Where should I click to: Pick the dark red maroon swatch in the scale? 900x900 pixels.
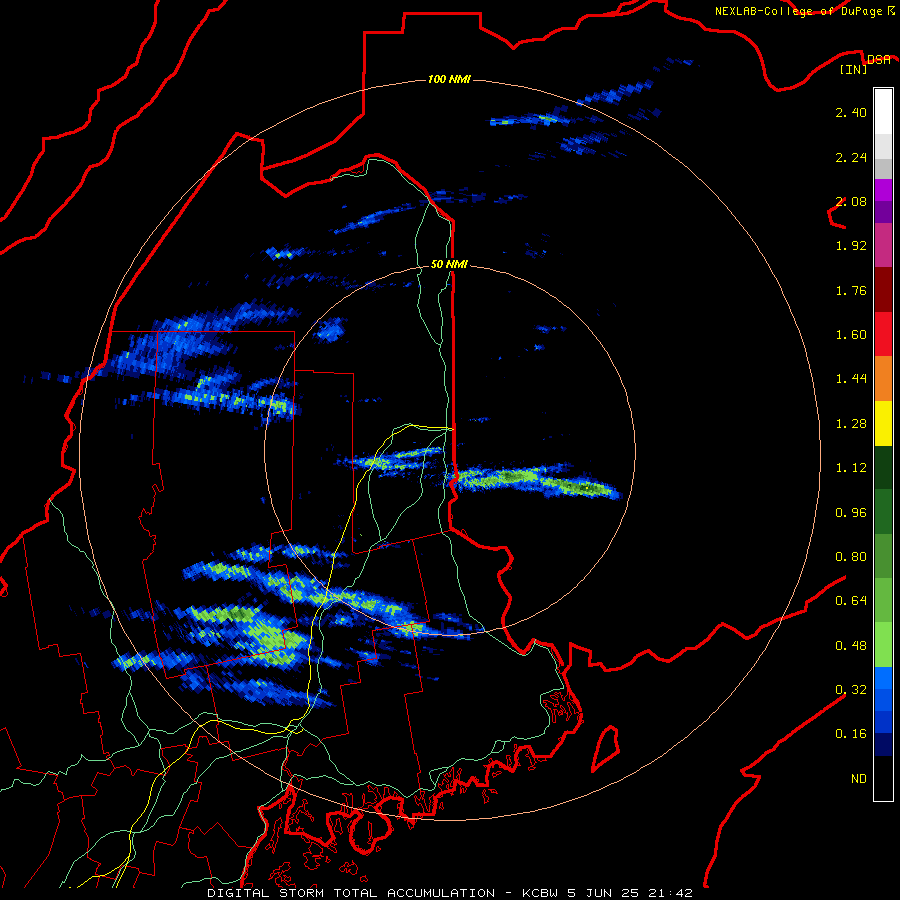click(x=883, y=290)
